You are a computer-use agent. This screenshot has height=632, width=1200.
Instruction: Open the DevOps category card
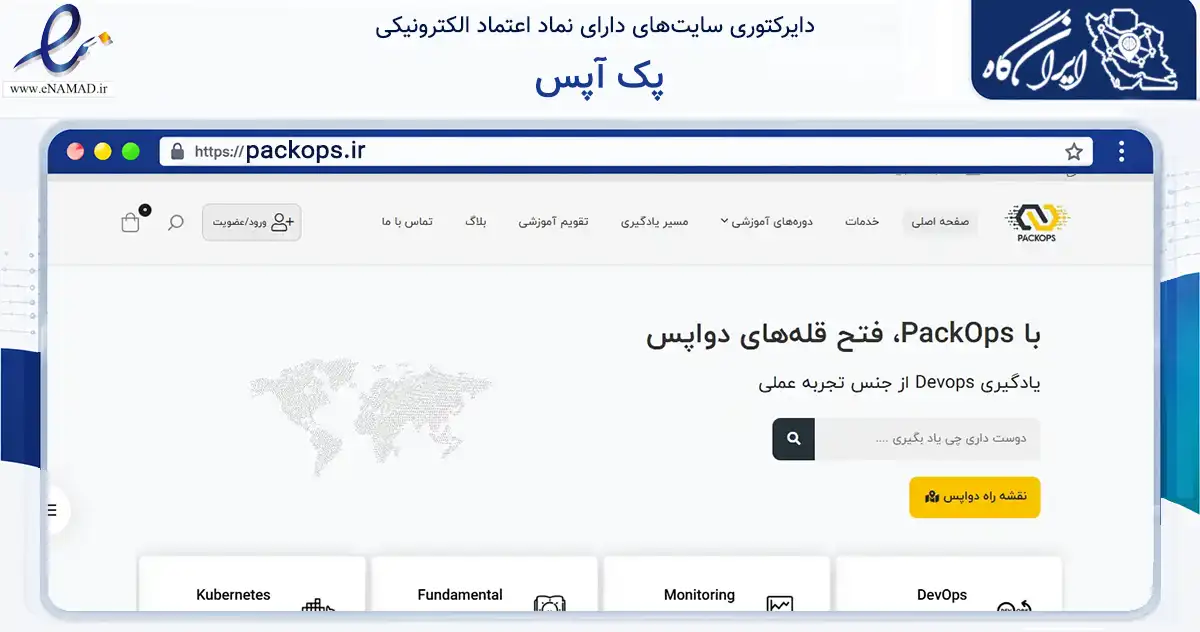pyautogui.click(x=949, y=584)
